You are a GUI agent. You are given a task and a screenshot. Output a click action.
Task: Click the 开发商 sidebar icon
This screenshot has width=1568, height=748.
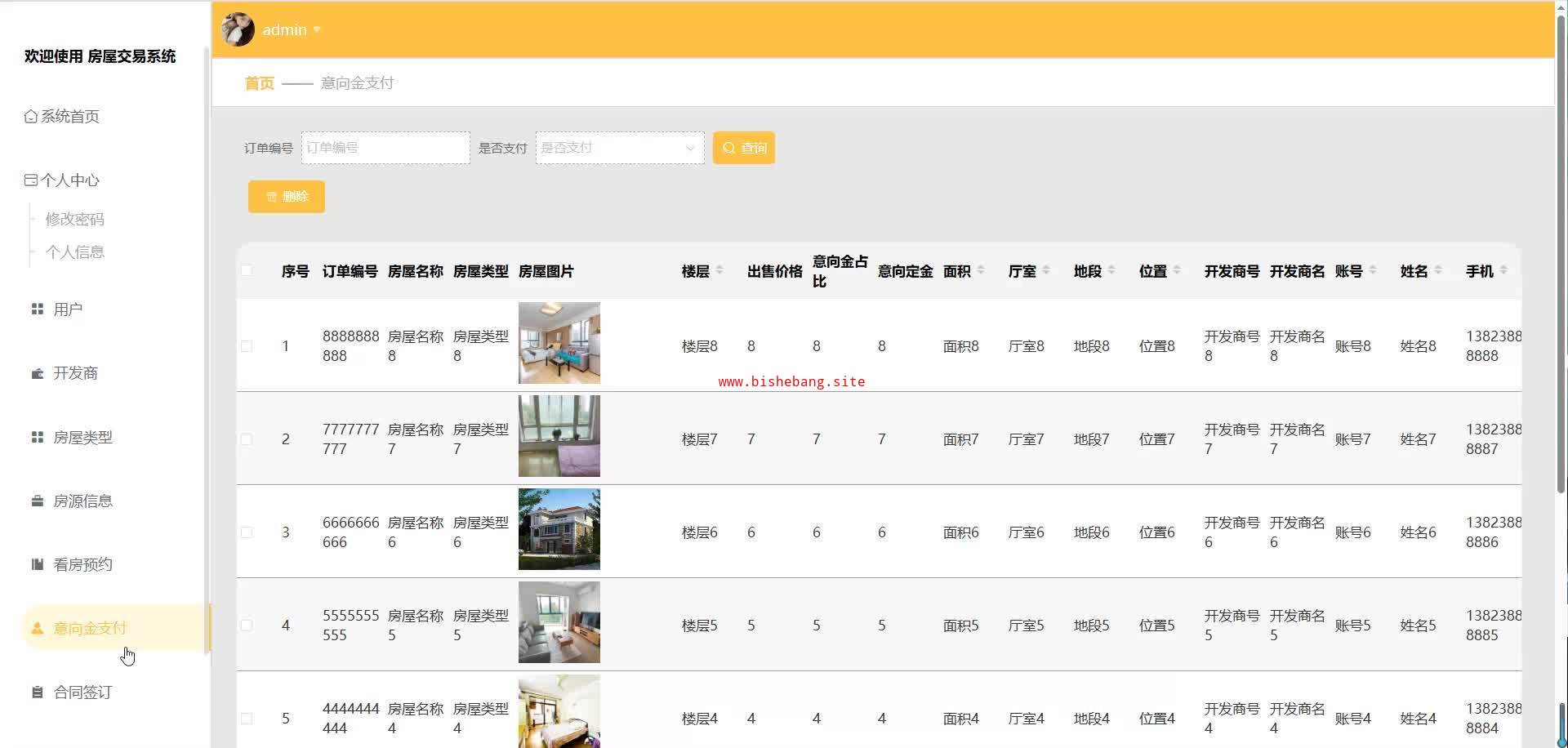coord(38,373)
